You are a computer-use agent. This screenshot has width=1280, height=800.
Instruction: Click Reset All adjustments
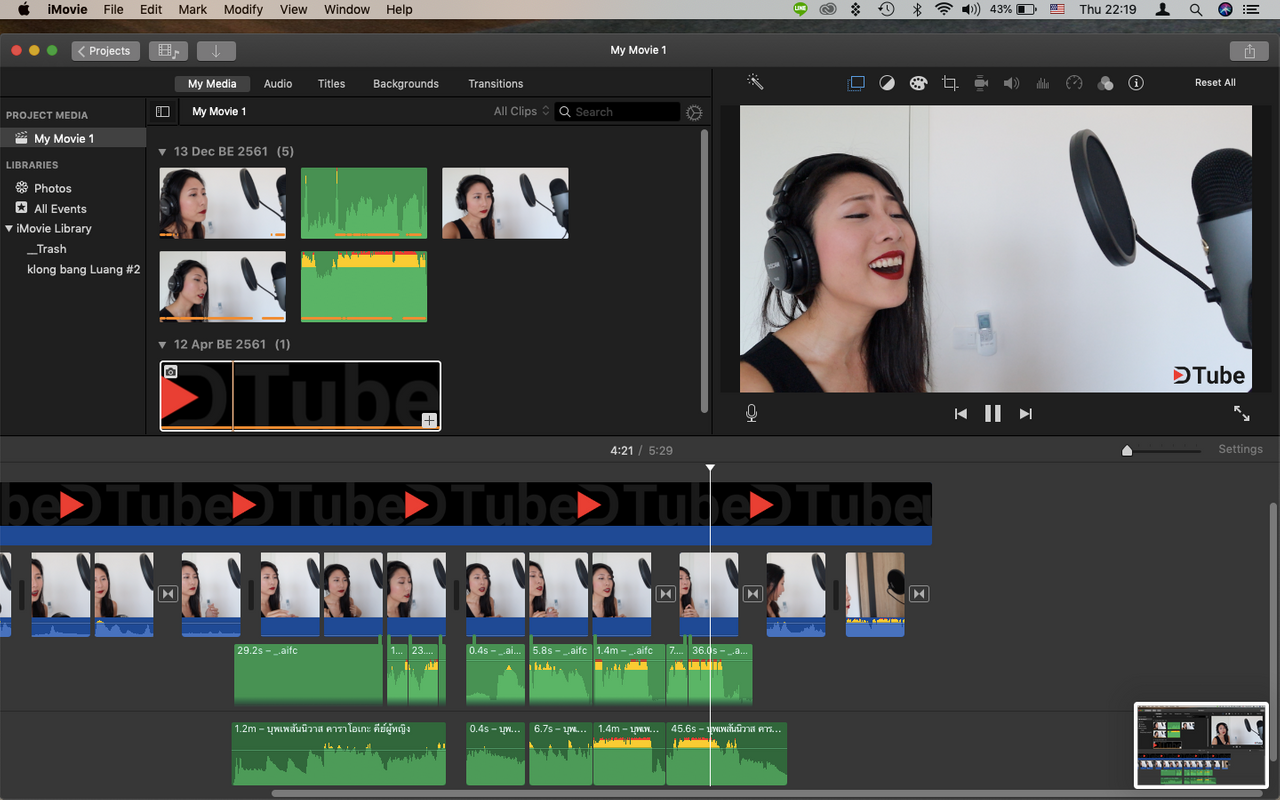(x=1215, y=83)
